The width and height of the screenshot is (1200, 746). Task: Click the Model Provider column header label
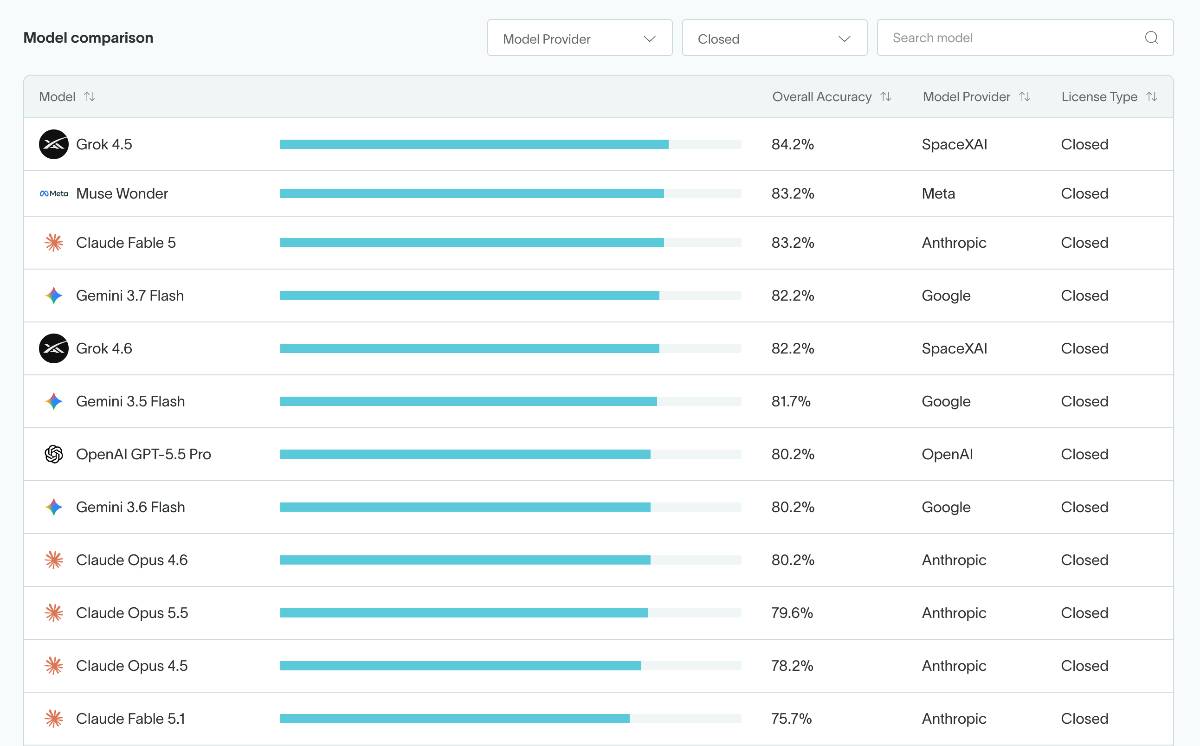[x=966, y=97]
